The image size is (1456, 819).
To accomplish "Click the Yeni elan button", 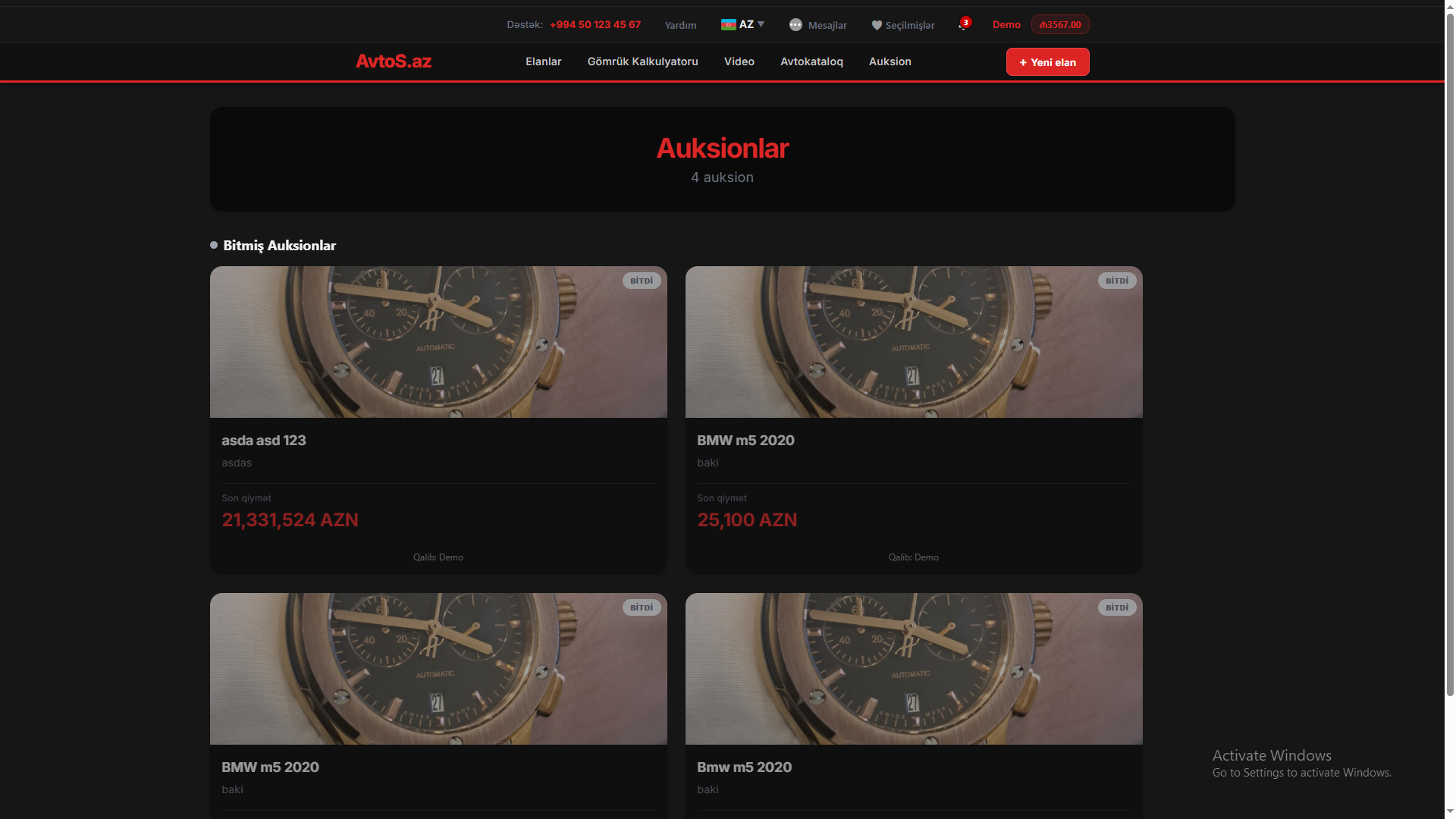I will [x=1047, y=62].
